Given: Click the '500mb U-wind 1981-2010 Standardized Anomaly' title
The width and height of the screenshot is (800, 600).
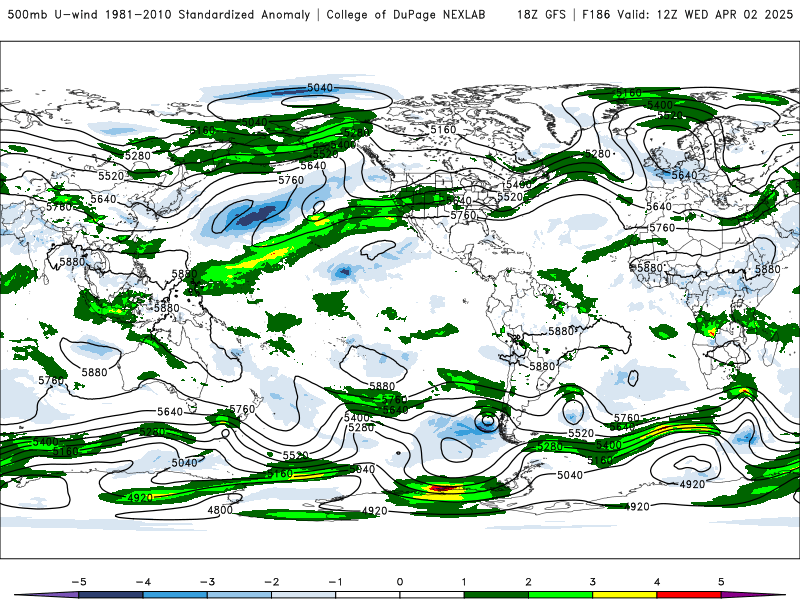Looking at the screenshot, I should [x=159, y=15].
